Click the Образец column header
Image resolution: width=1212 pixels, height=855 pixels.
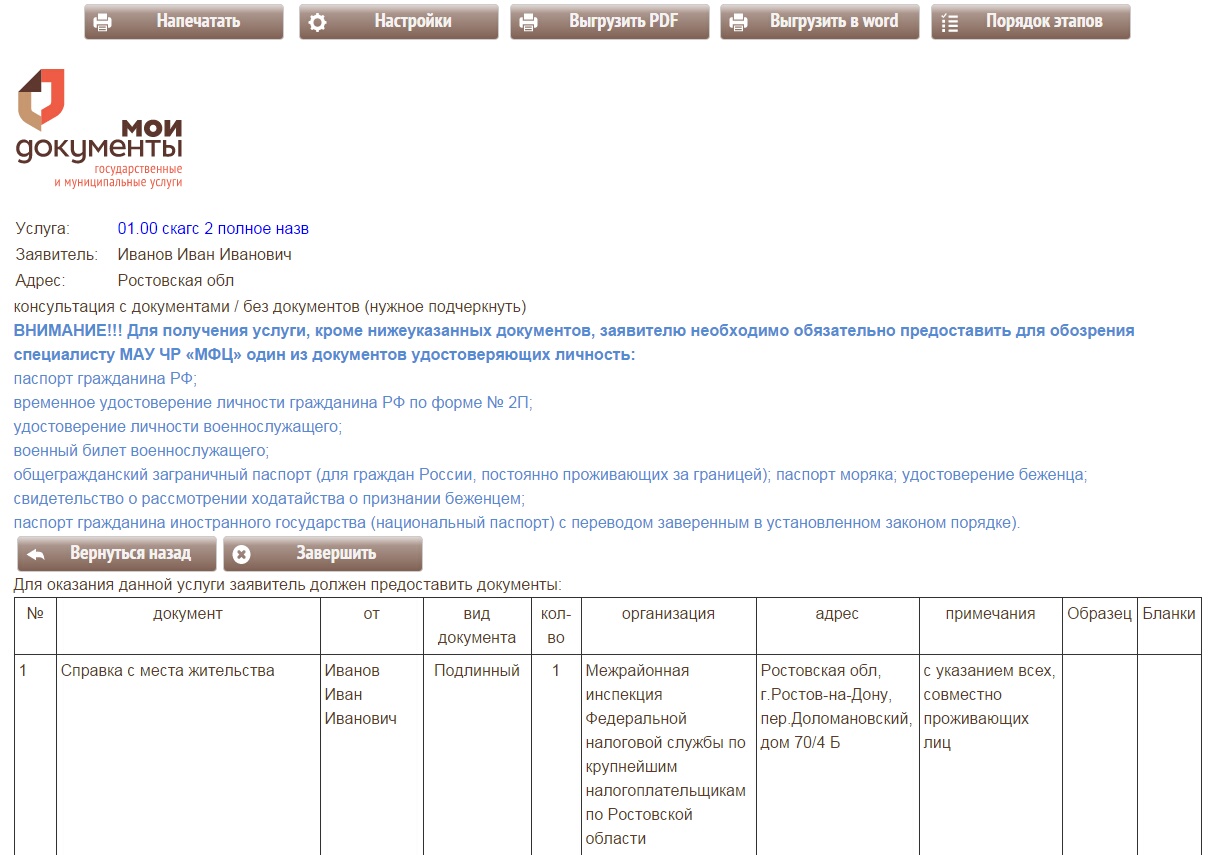pyautogui.click(x=1099, y=614)
